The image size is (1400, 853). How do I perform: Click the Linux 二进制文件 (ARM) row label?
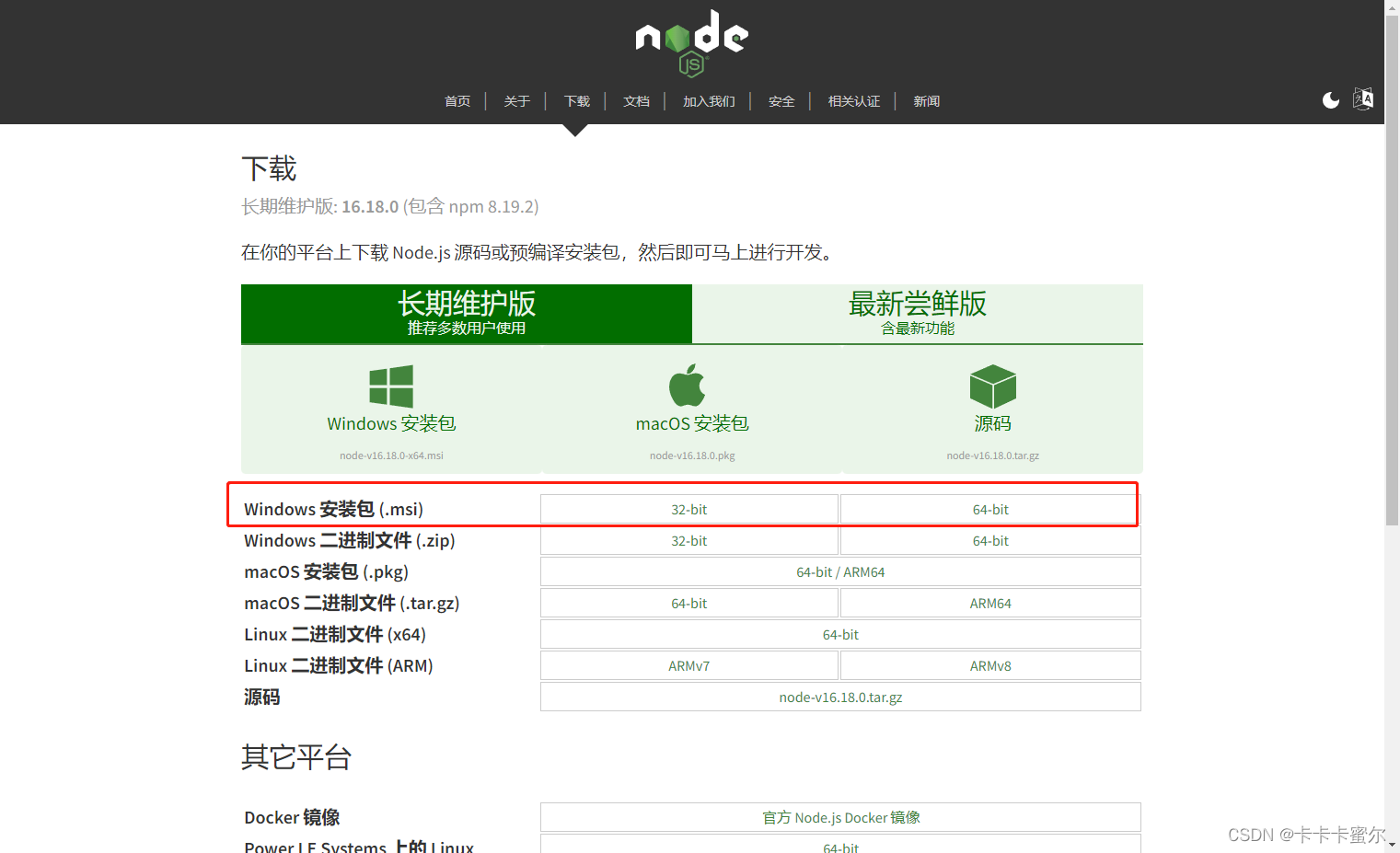pos(339,666)
